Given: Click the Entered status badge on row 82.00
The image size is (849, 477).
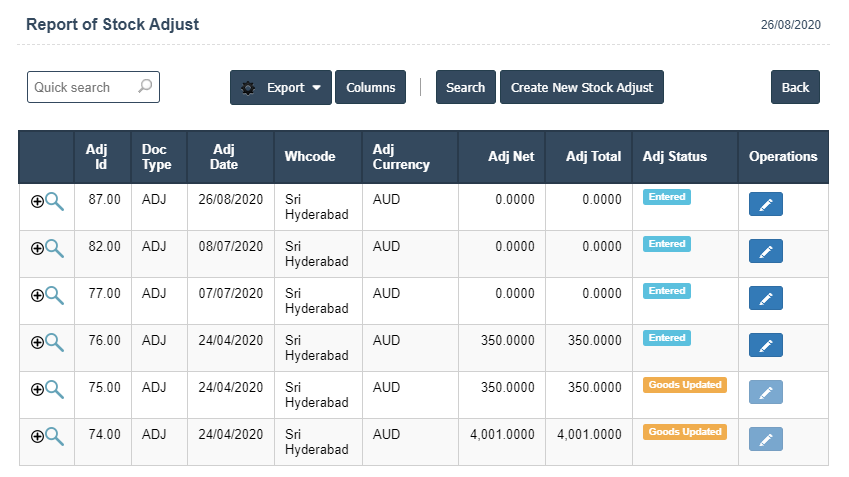Looking at the screenshot, I should [666, 244].
